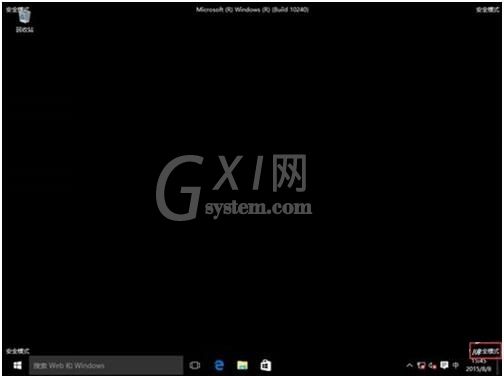The image size is (504, 376).
Task: Open Task View from the taskbar
Action: [195, 366]
